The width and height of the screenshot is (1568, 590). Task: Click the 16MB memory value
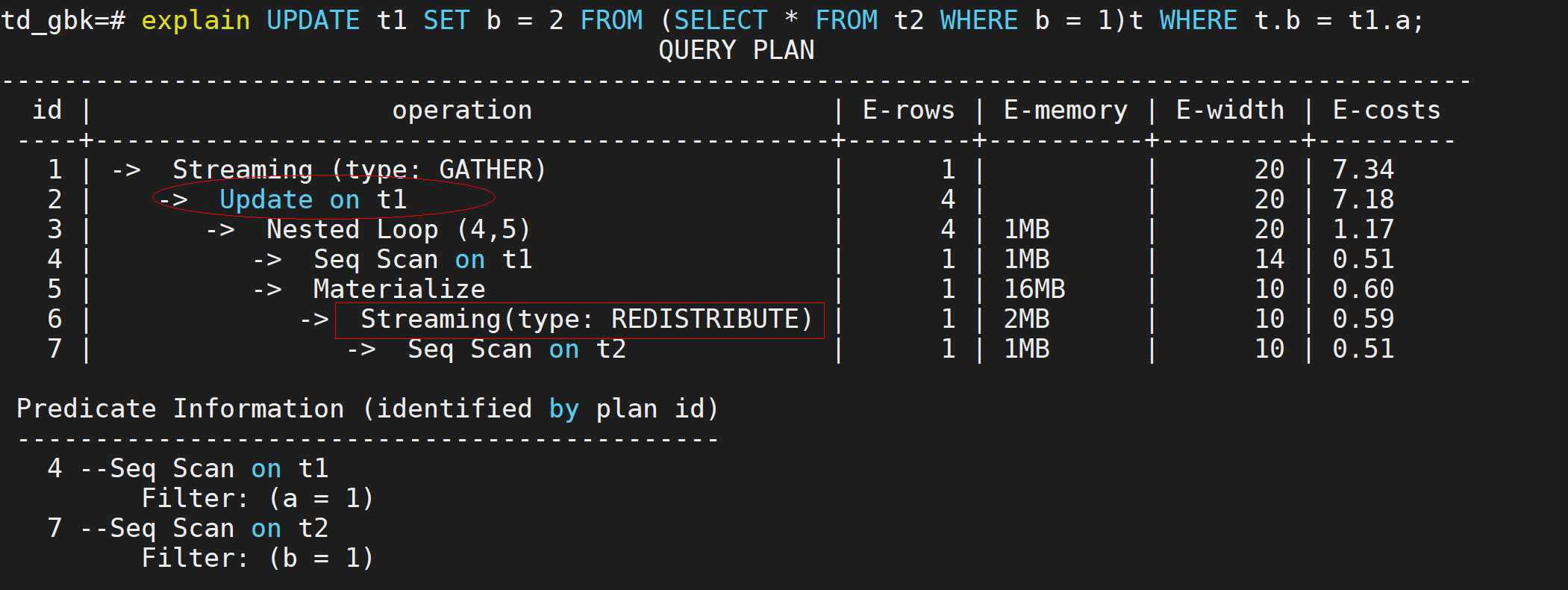pos(1034,290)
